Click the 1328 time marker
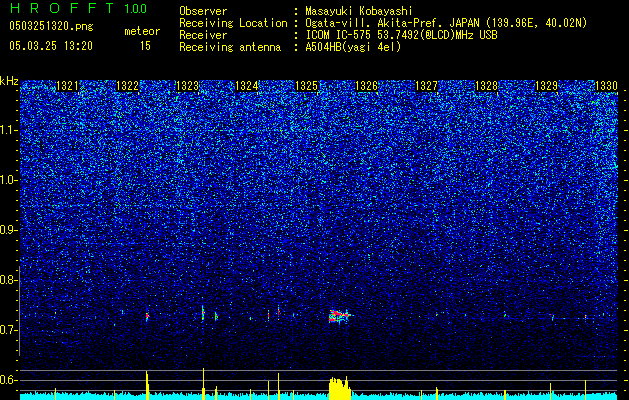The height and width of the screenshot is (400, 629). click(486, 86)
